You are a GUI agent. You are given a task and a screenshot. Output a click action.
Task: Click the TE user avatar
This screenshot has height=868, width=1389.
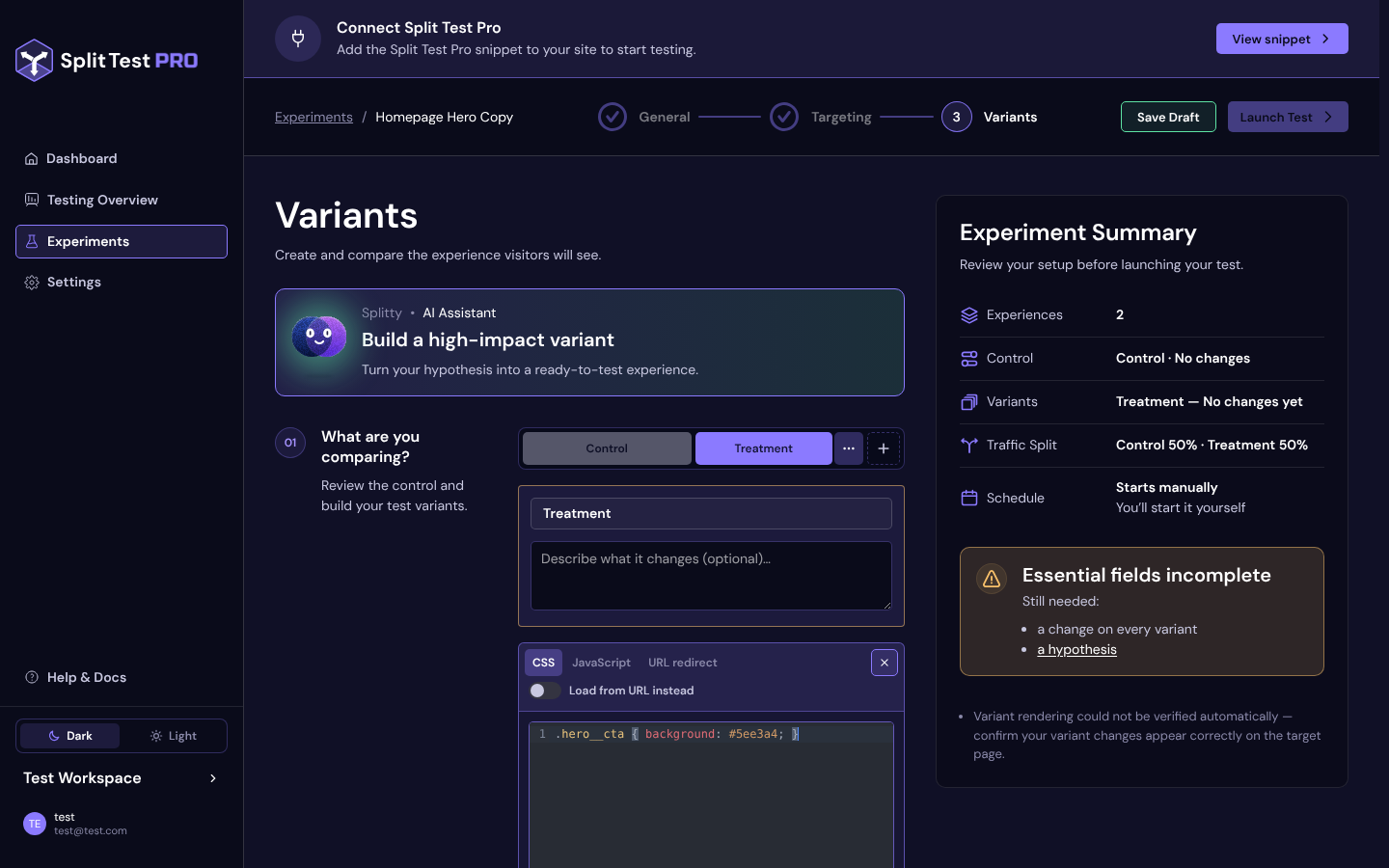[35, 824]
